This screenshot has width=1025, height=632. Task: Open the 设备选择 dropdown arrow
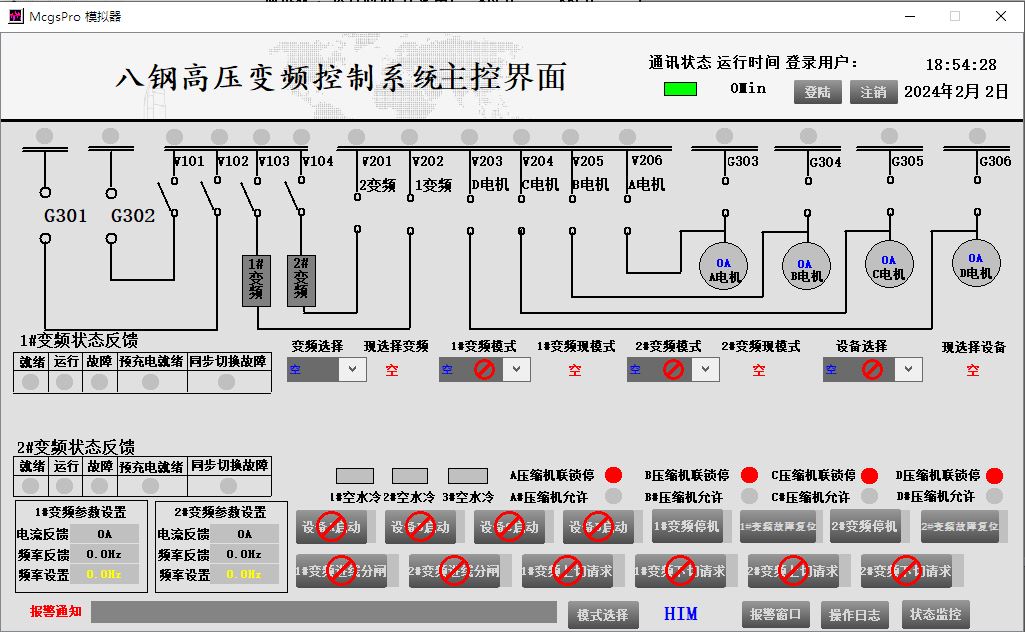click(909, 369)
